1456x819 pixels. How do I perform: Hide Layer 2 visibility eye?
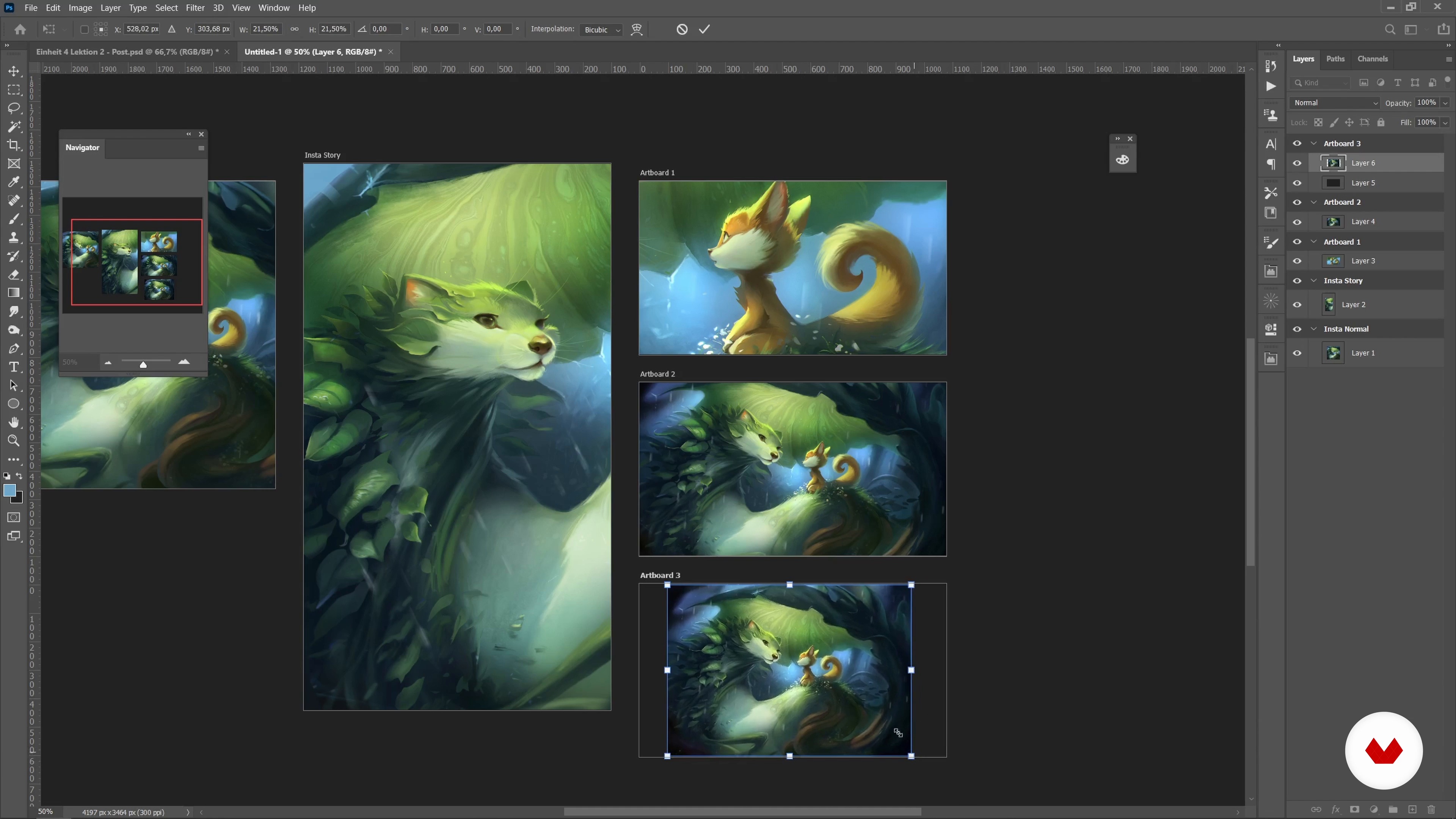pos(1297,305)
